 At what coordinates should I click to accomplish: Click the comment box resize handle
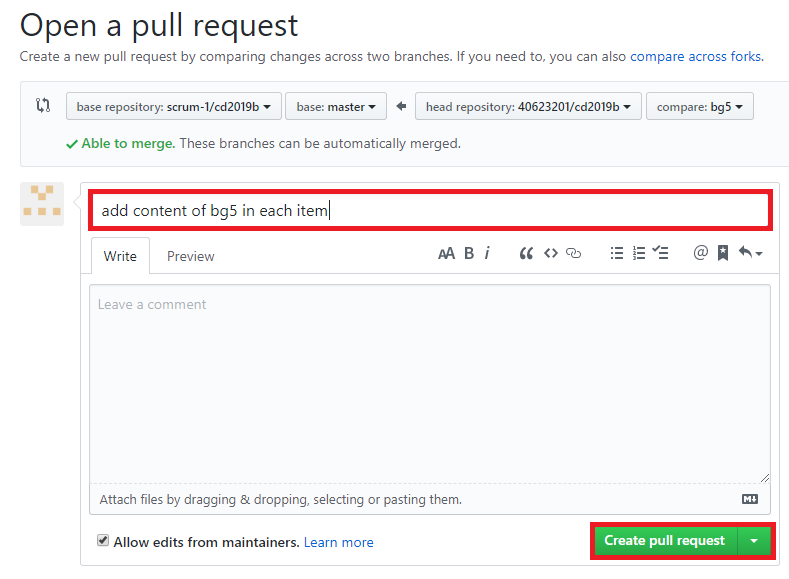(x=764, y=478)
